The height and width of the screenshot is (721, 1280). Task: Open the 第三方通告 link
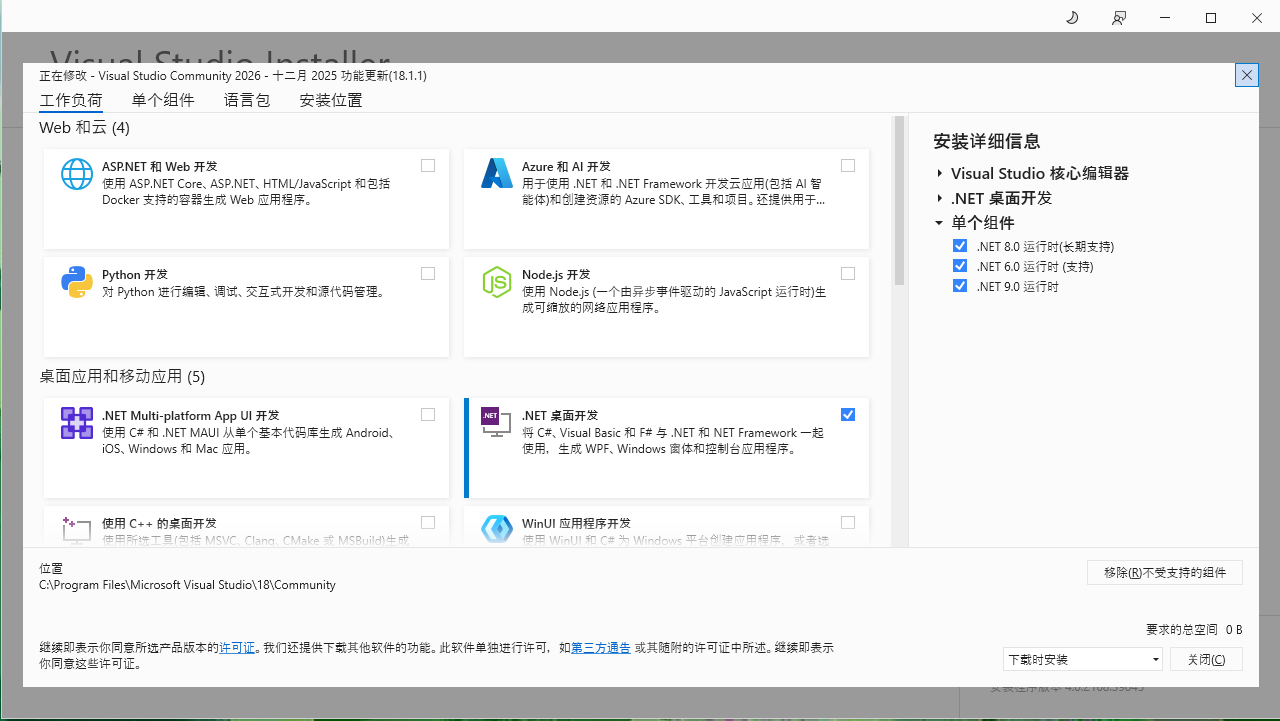[601, 648]
